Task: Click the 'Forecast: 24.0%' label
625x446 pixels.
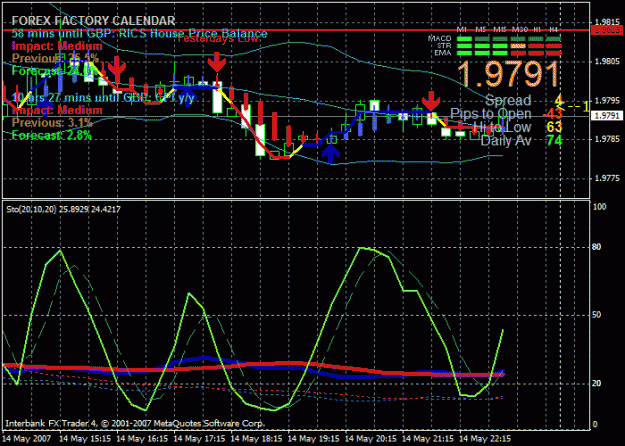Action: tap(54, 71)
